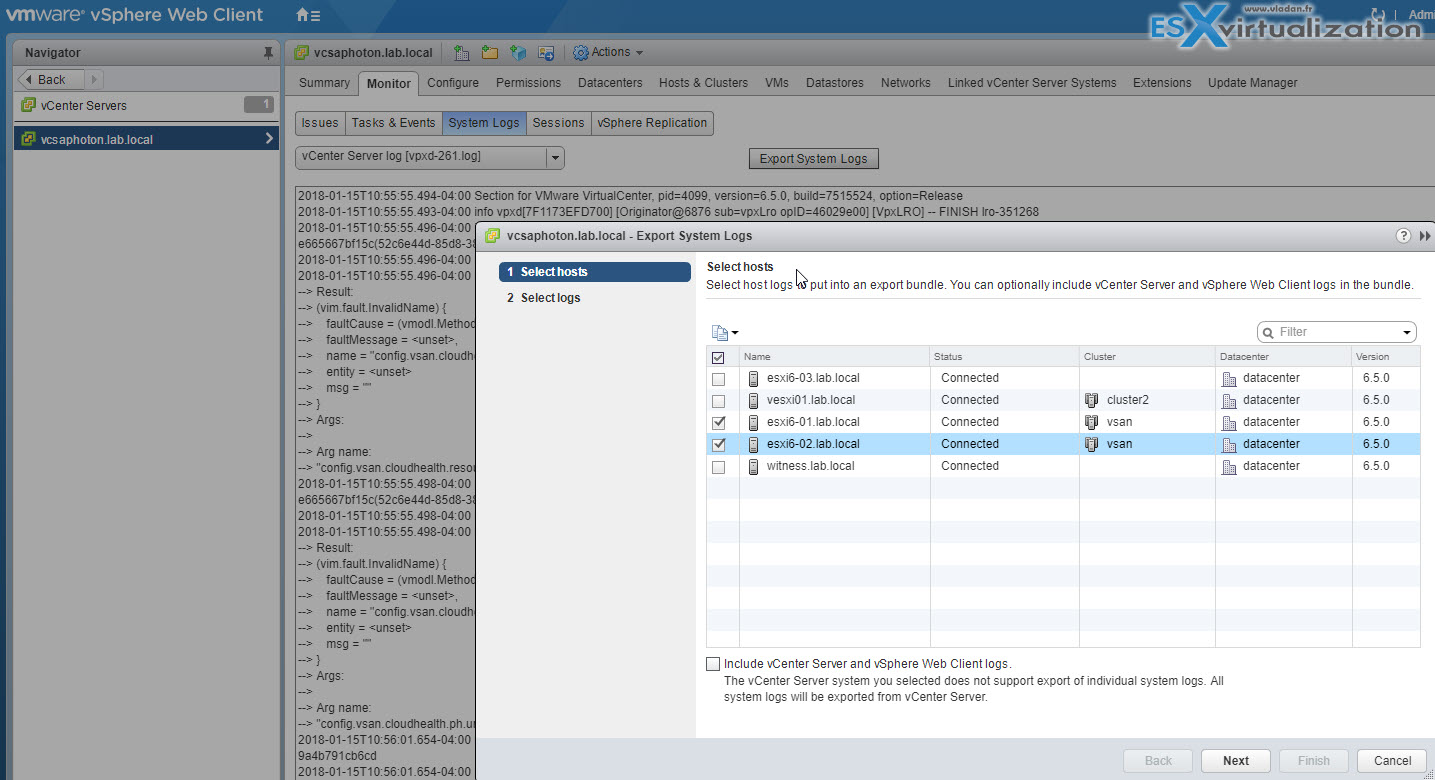Click the Navigator history forward arrow

pyautogui.click(x=94, y=79)
